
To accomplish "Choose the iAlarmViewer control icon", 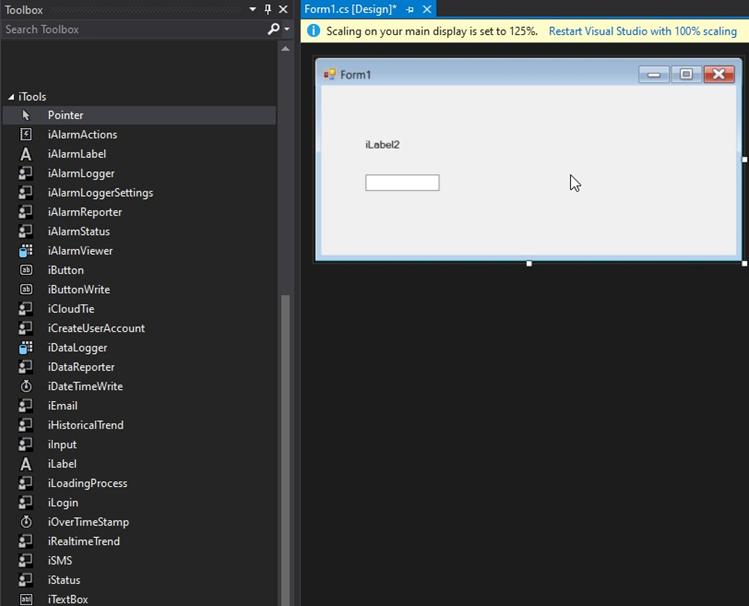I will coord(26,251).
